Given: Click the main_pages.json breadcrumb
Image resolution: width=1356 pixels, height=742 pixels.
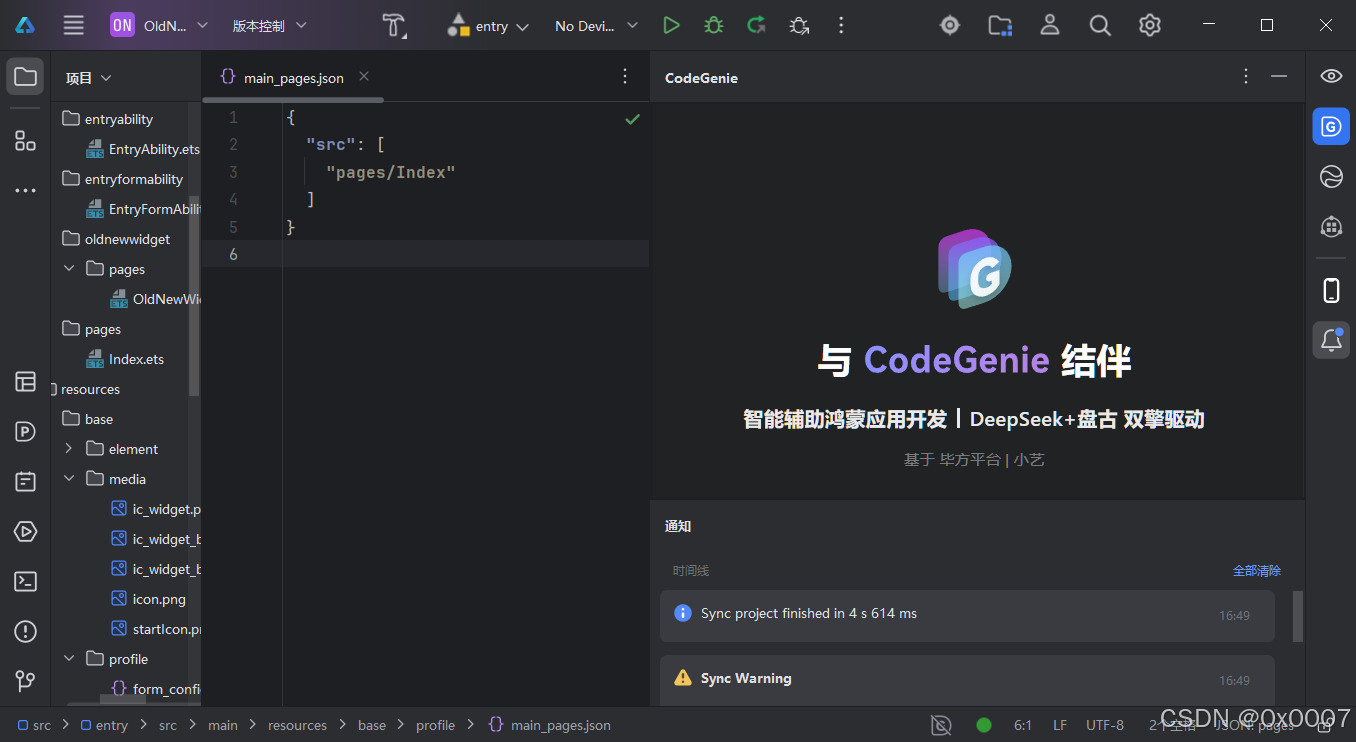Looking at the screenshot, I should pyautogui.click(x=550, y=725).
